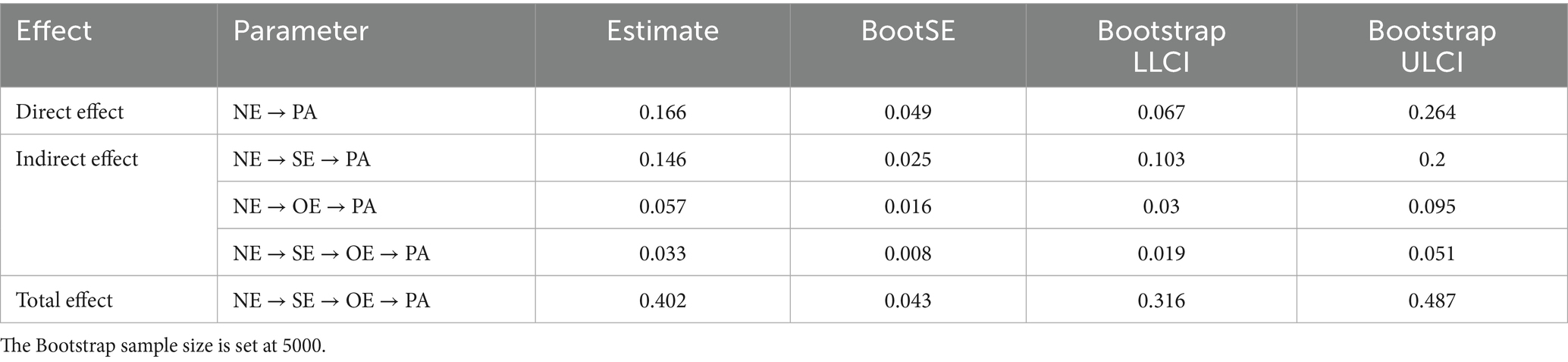The image size is (1568, 362).
Task: Select the ULCI value 0.264
Action: 1432,112
